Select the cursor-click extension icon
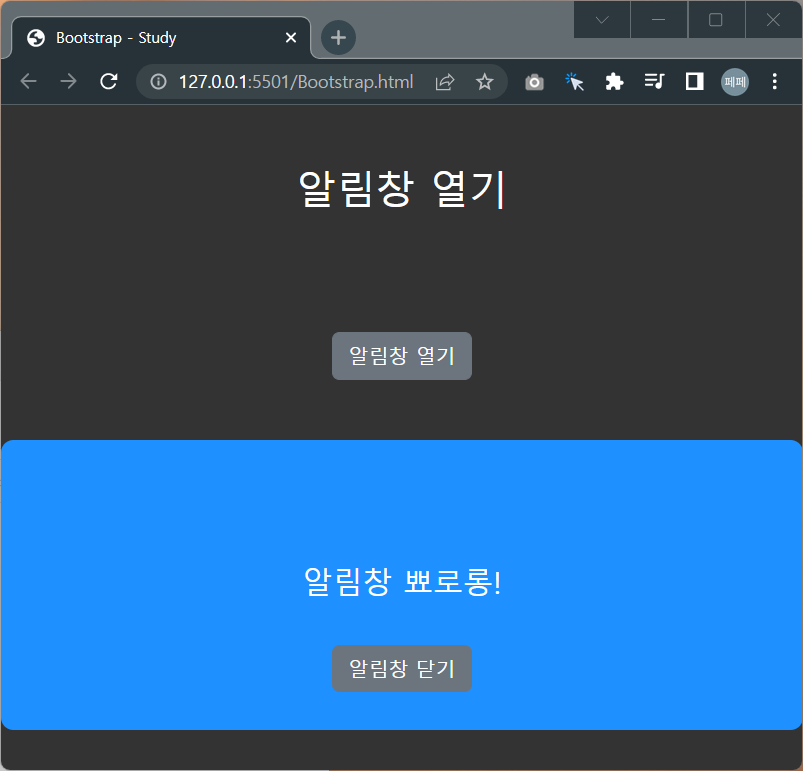The image size is (803, 771). (574, 81)
